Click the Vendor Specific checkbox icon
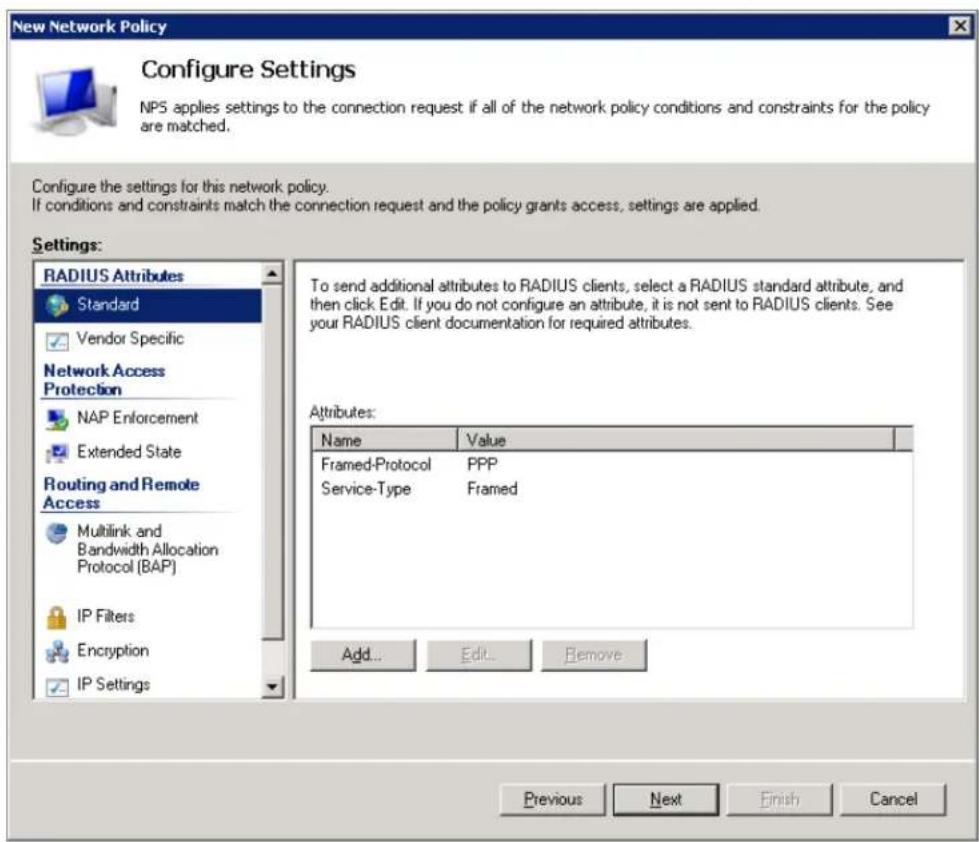 pos(57,340)
